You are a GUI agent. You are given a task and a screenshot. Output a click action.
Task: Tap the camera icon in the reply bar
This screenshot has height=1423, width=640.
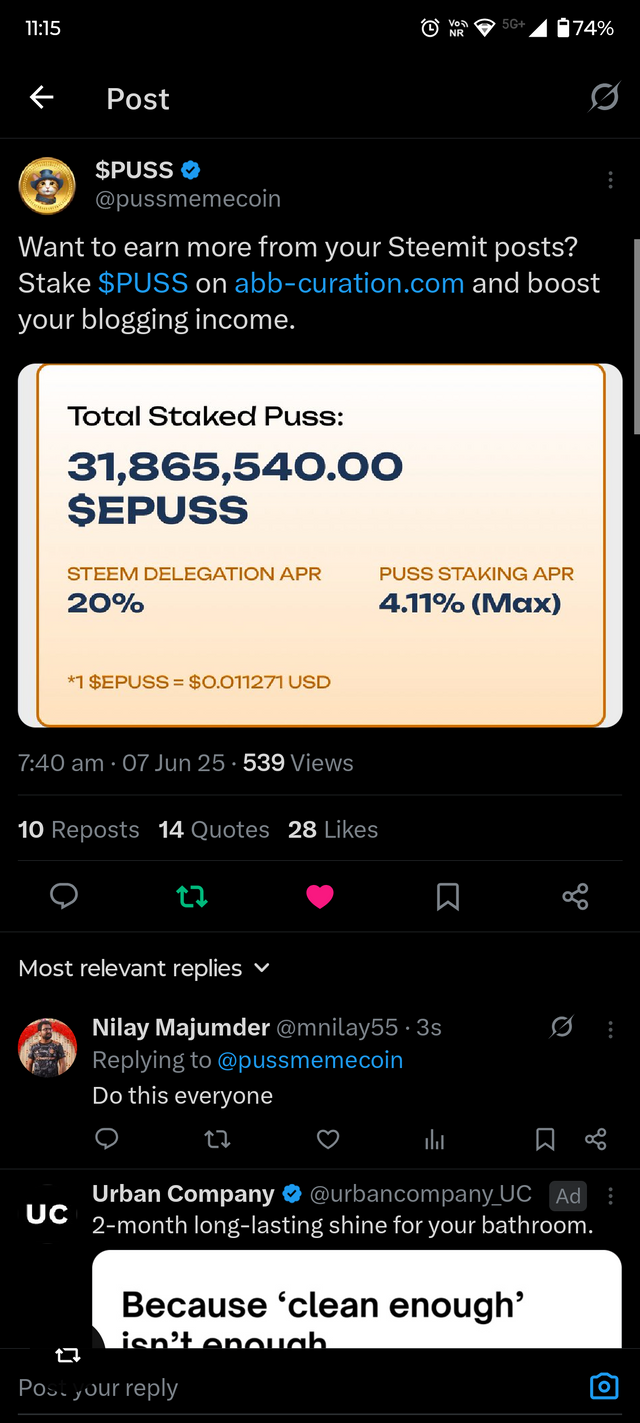pos(604,1386)
